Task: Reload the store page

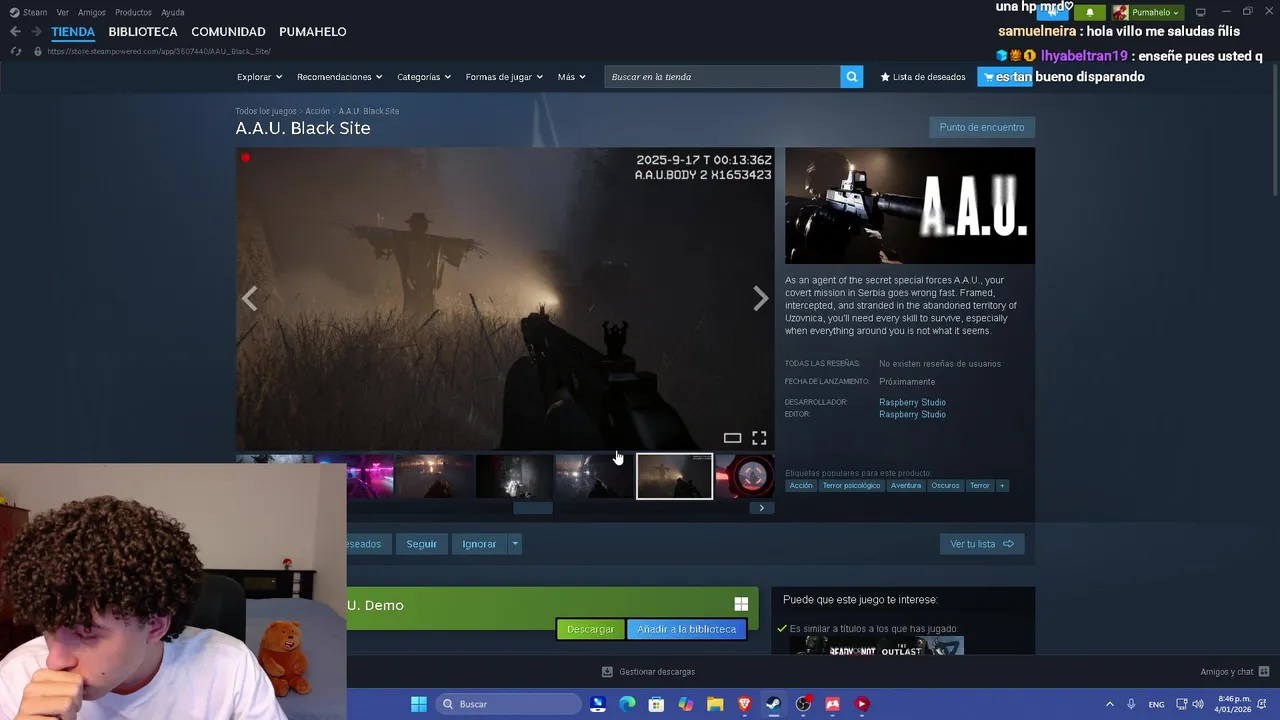Action: coord(15,51)
